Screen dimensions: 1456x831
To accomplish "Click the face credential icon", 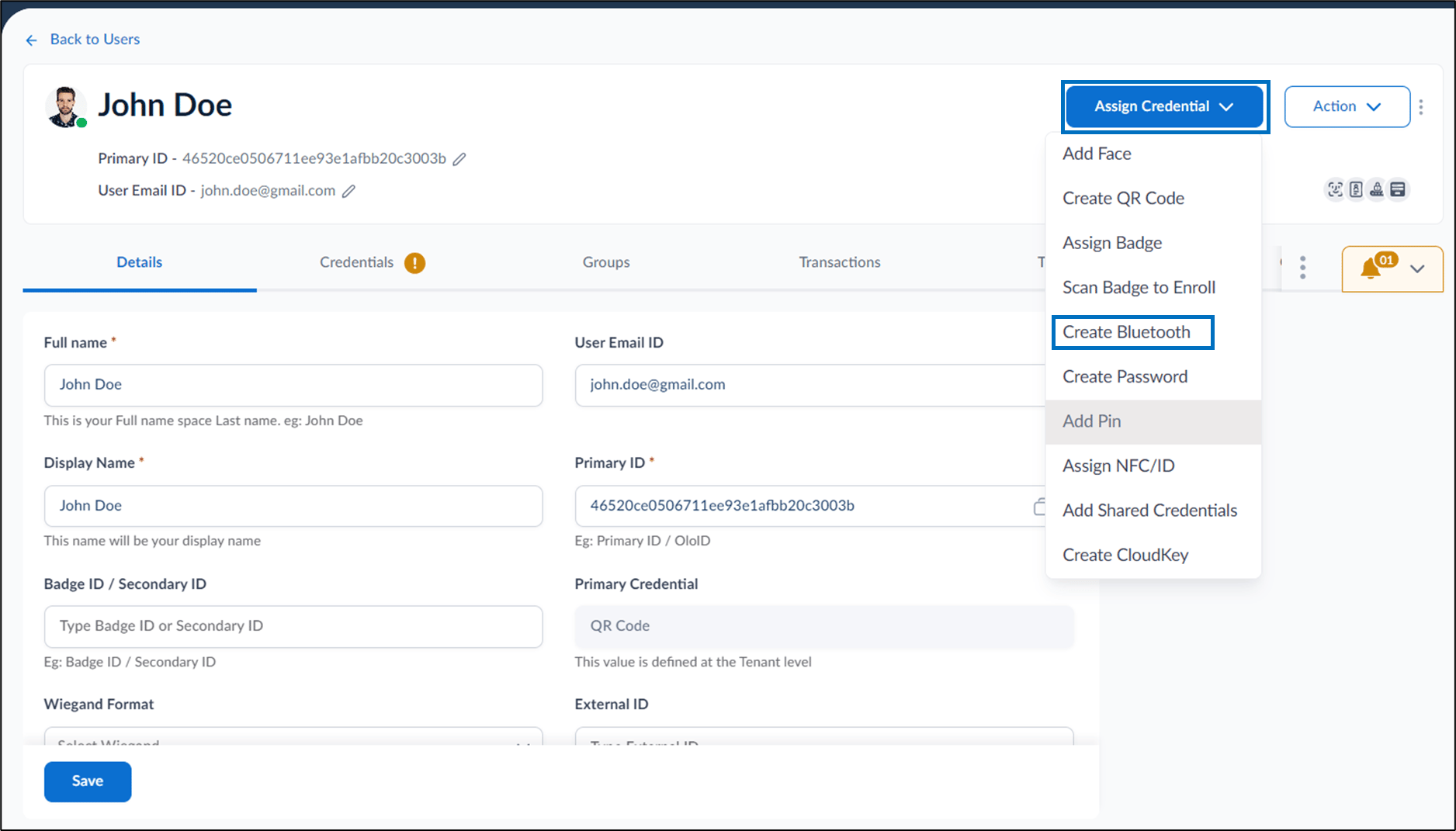I will [1334, 189].
